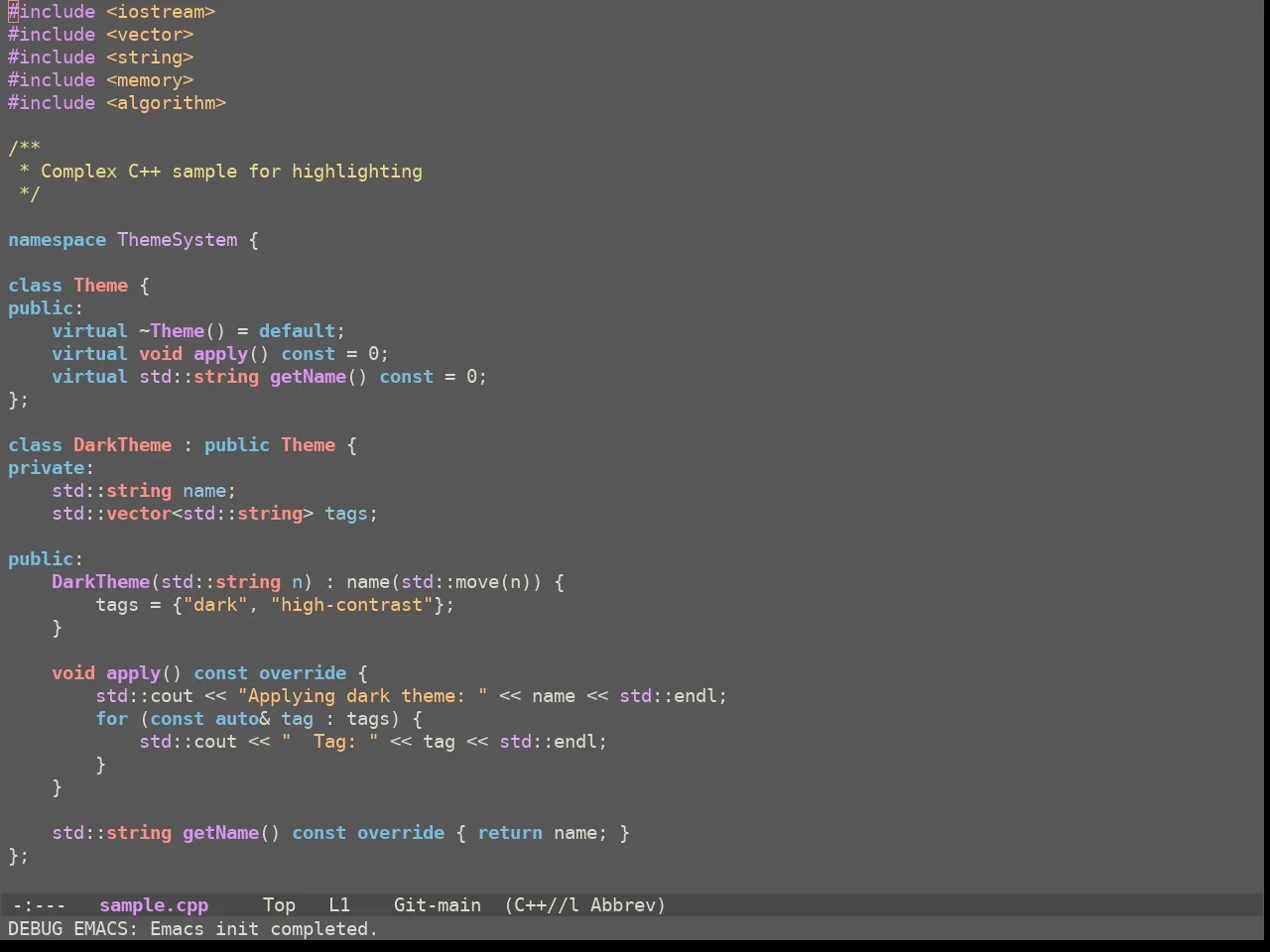This screenshot has height=952, width=1270.
Task: Place cursor on '#include <string>' line
Action: 101,58
